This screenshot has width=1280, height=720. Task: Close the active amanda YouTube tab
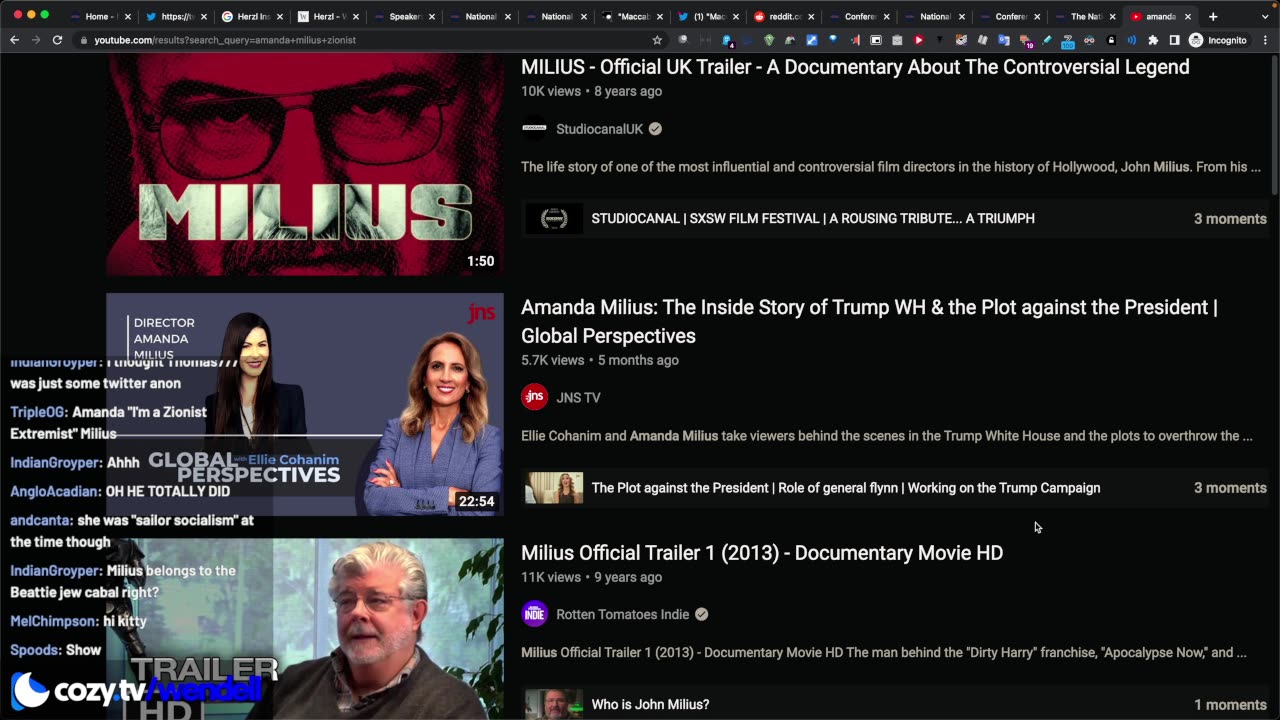[x=1188, y=16]
